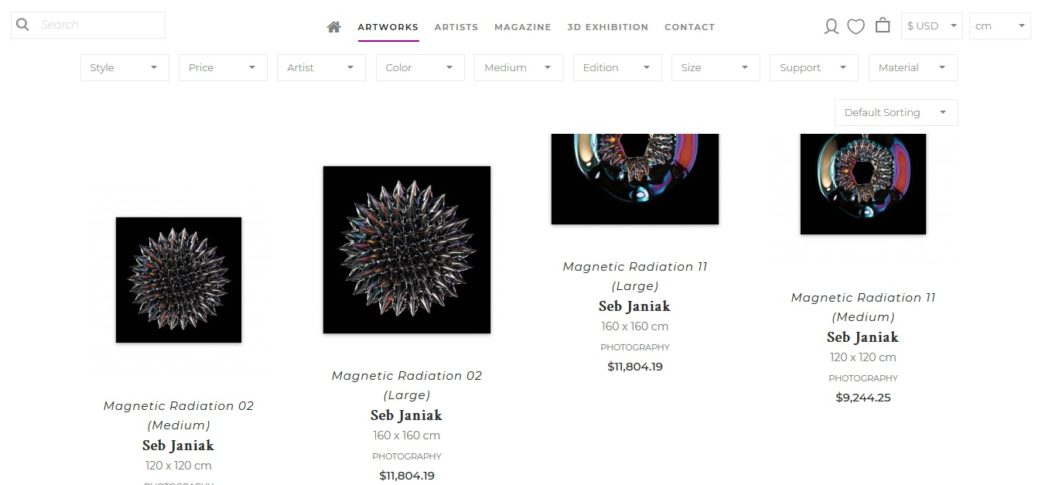Focus the Search input field
The image size is (1042, 485).
100,25
